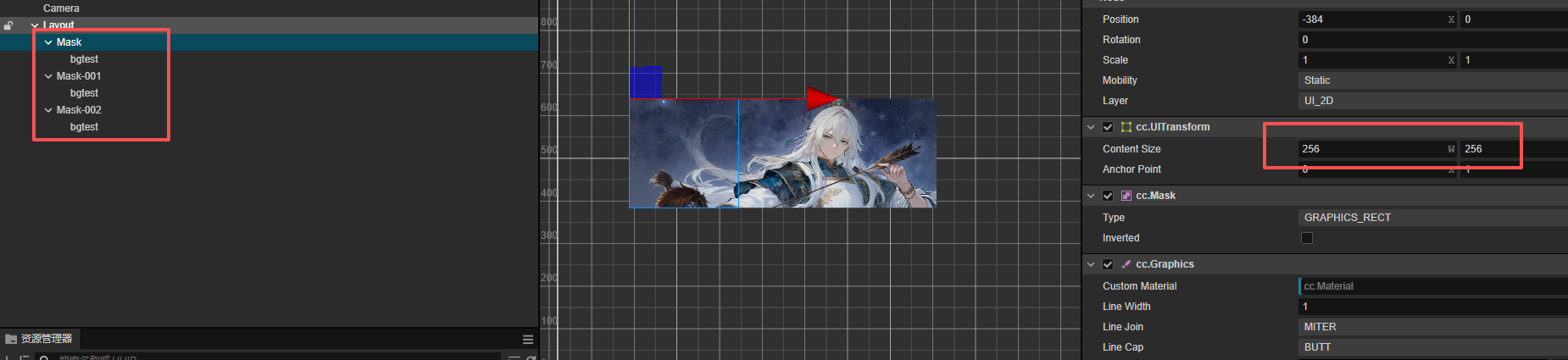This screenshot has width=1568, height=360.
Task: Click the Content Size label
Action: pos(1132,149)
